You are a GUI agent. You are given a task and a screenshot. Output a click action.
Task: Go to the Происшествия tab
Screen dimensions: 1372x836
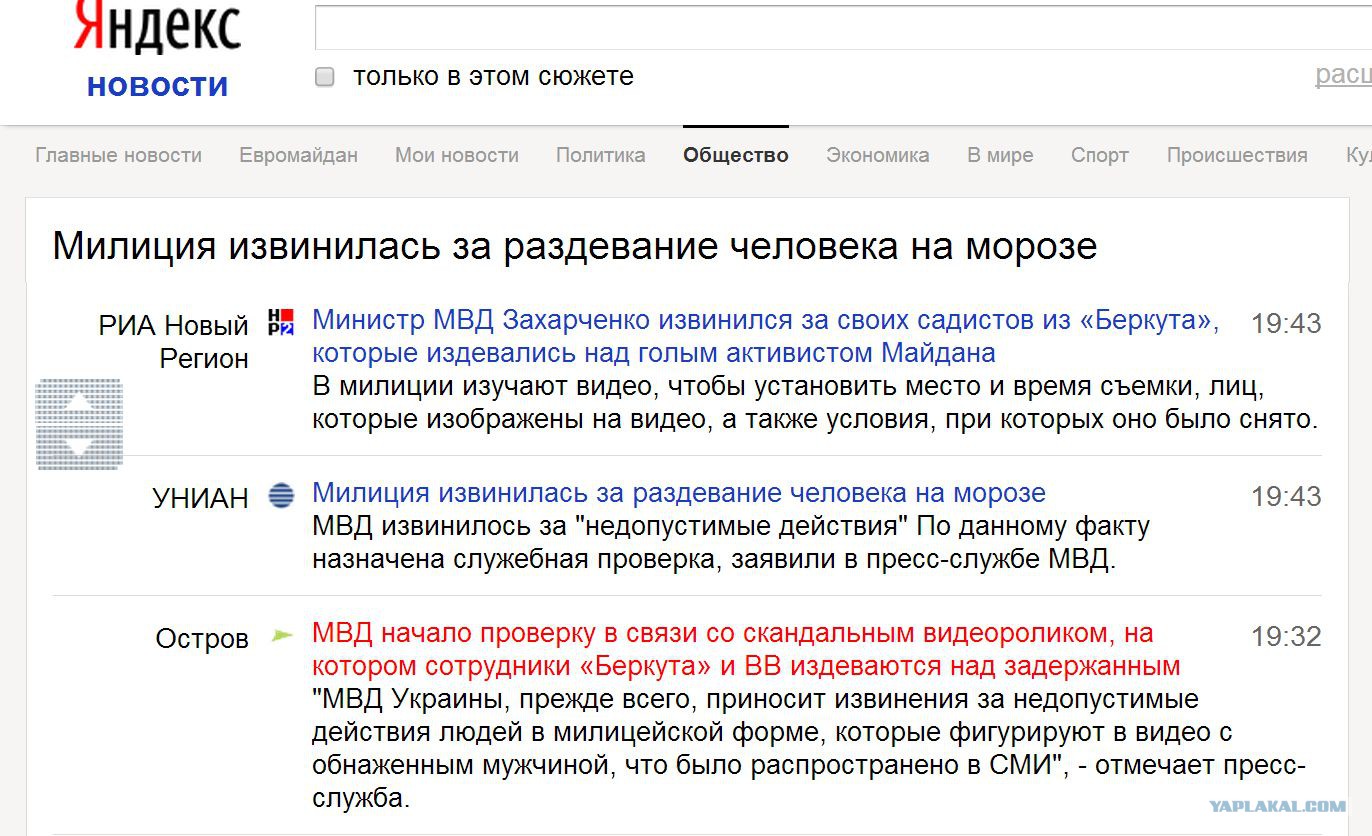point(1237,155)
